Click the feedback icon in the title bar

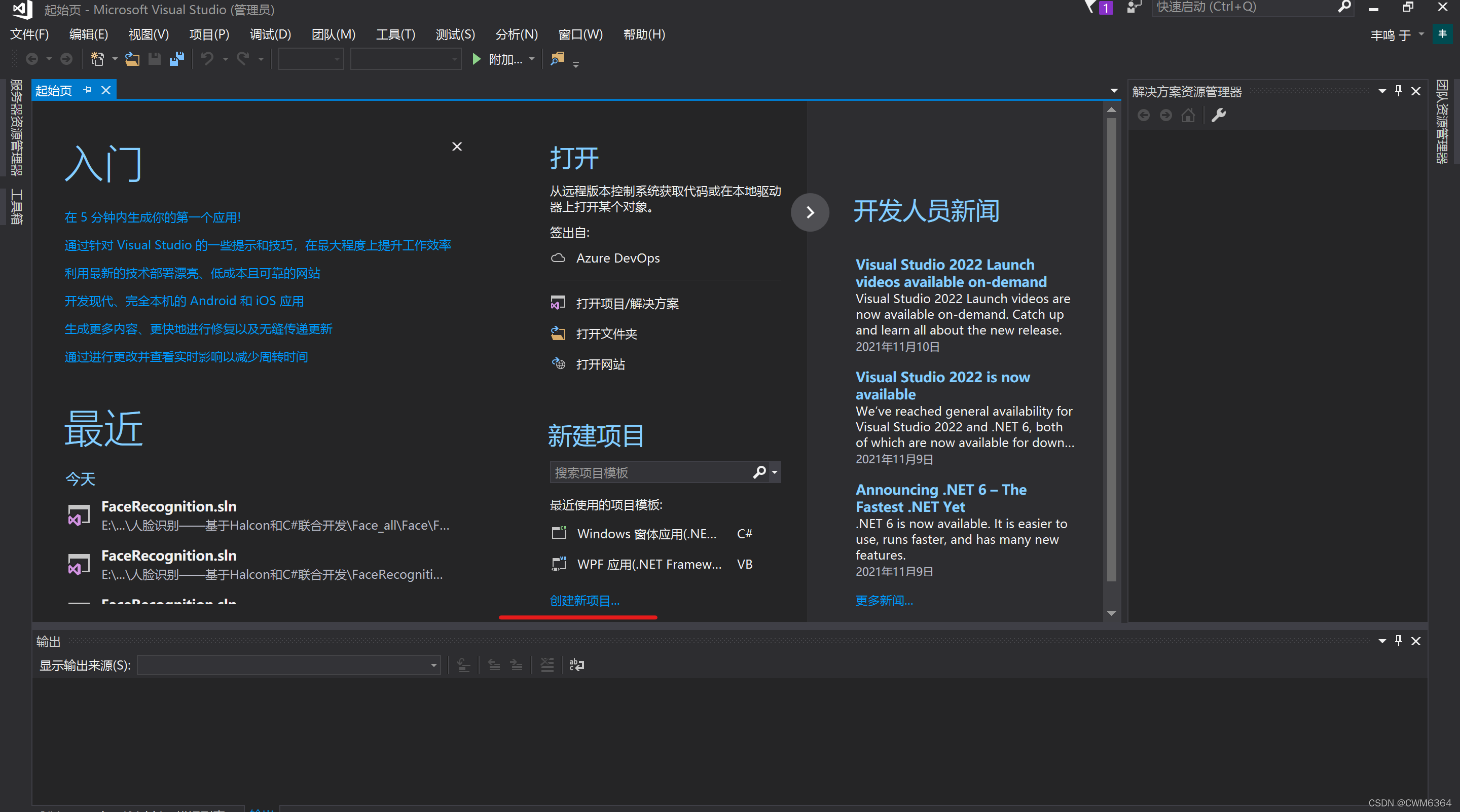(1133, 8)
